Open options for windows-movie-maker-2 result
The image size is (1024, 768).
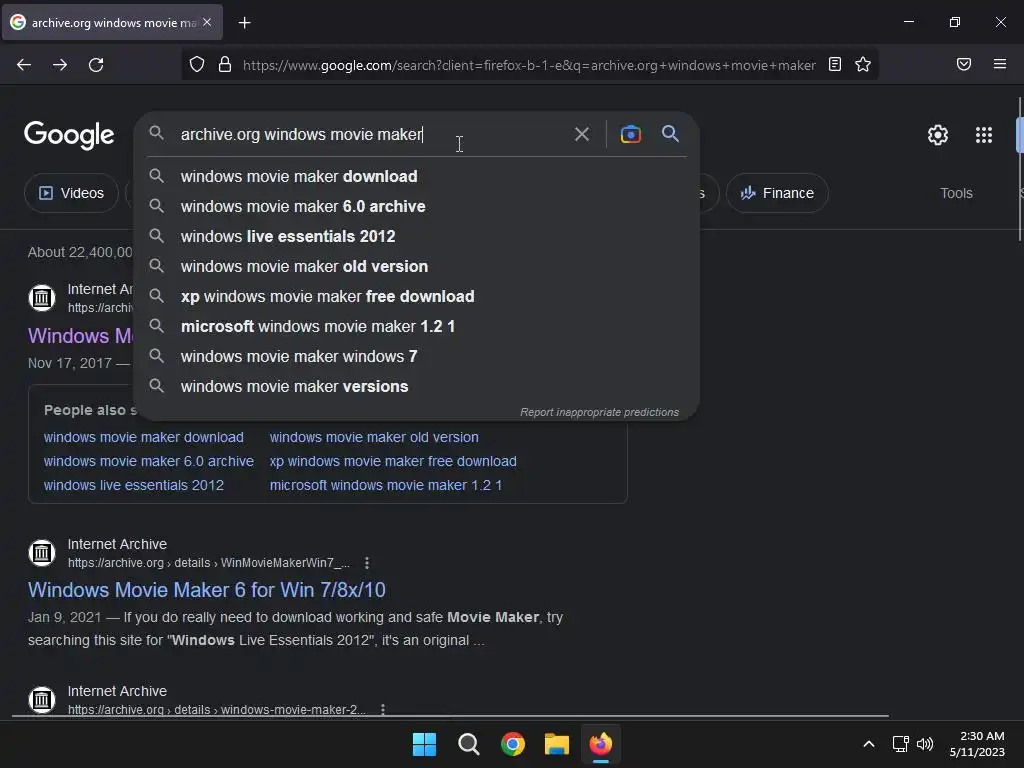pyautogui.click(x=383, y=709)
